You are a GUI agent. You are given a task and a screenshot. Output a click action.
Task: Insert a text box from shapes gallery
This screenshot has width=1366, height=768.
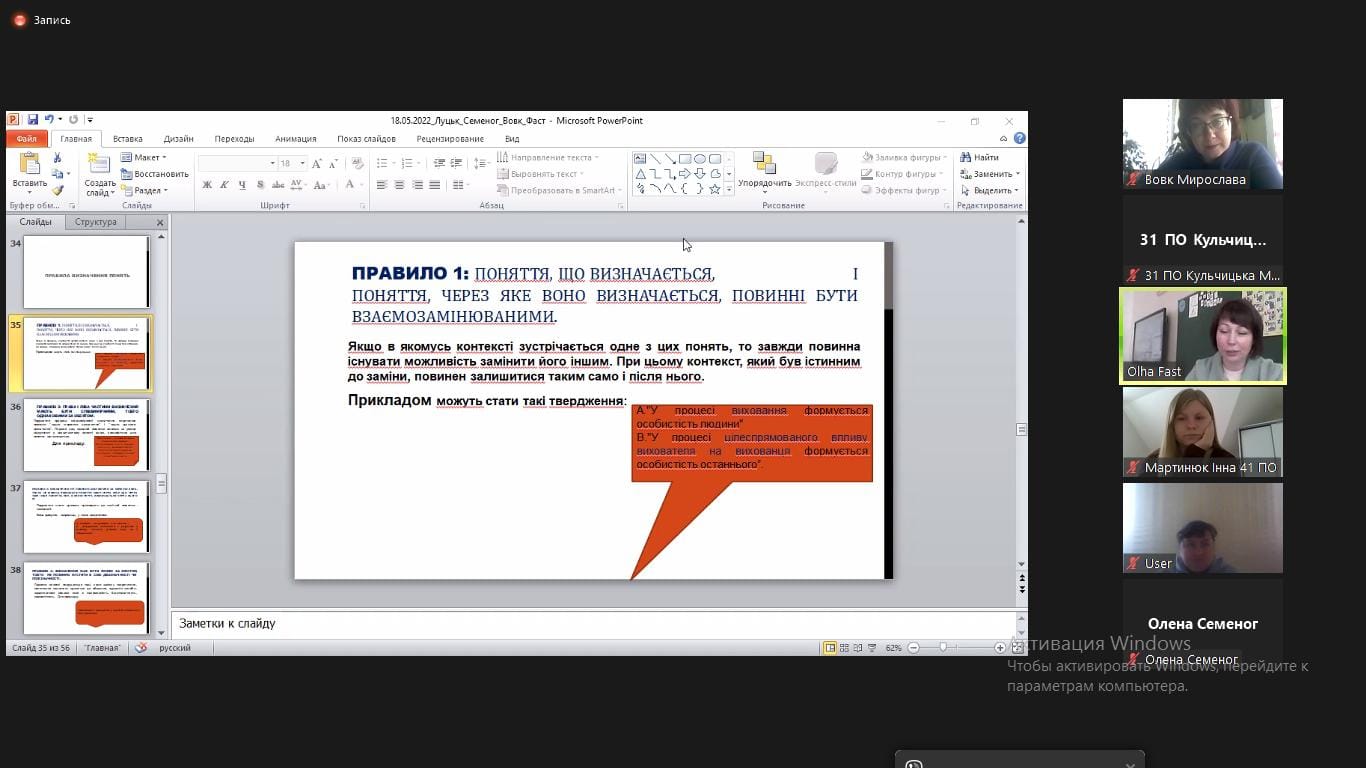[640, 158]
